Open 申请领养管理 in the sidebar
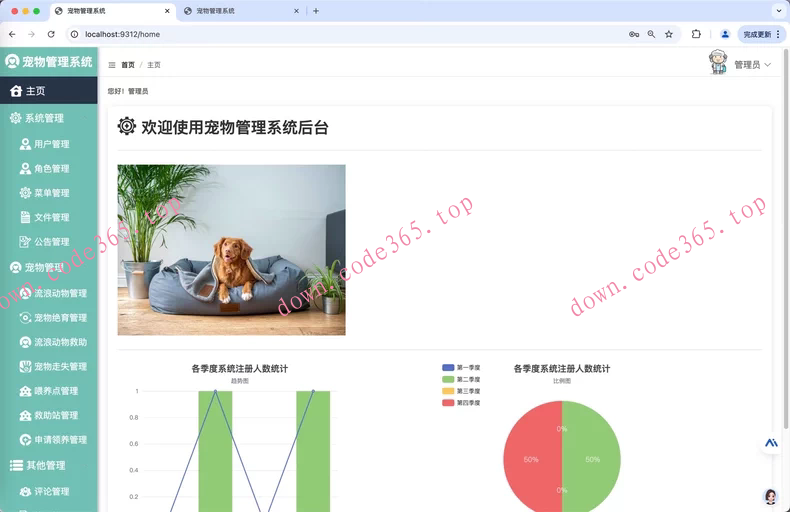 pyautogui.click(x=48, y=439)
